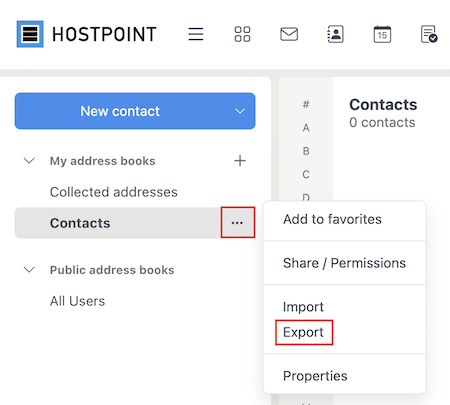
Task: Click the three-dot menu beside Contacts
Action: point(237,222)
